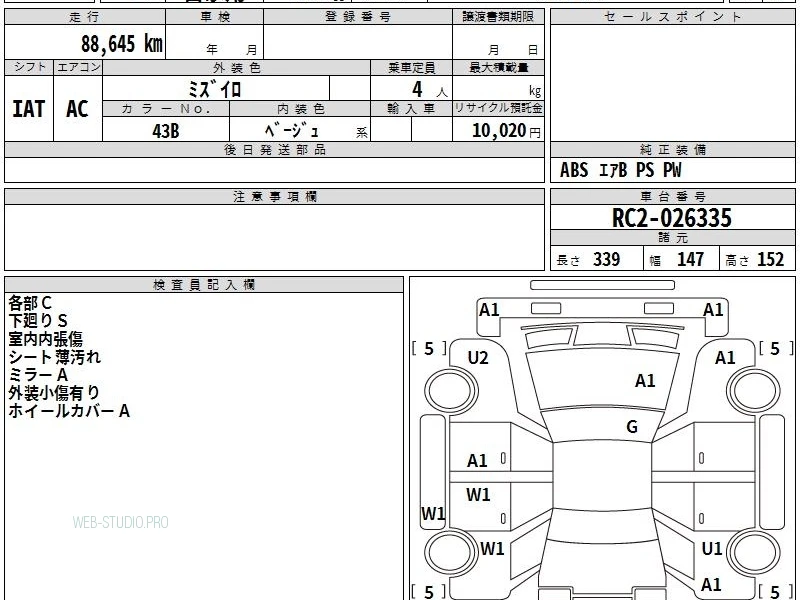Select the seating capacity value 4 人
800x600 pixels.
(429, 90)
